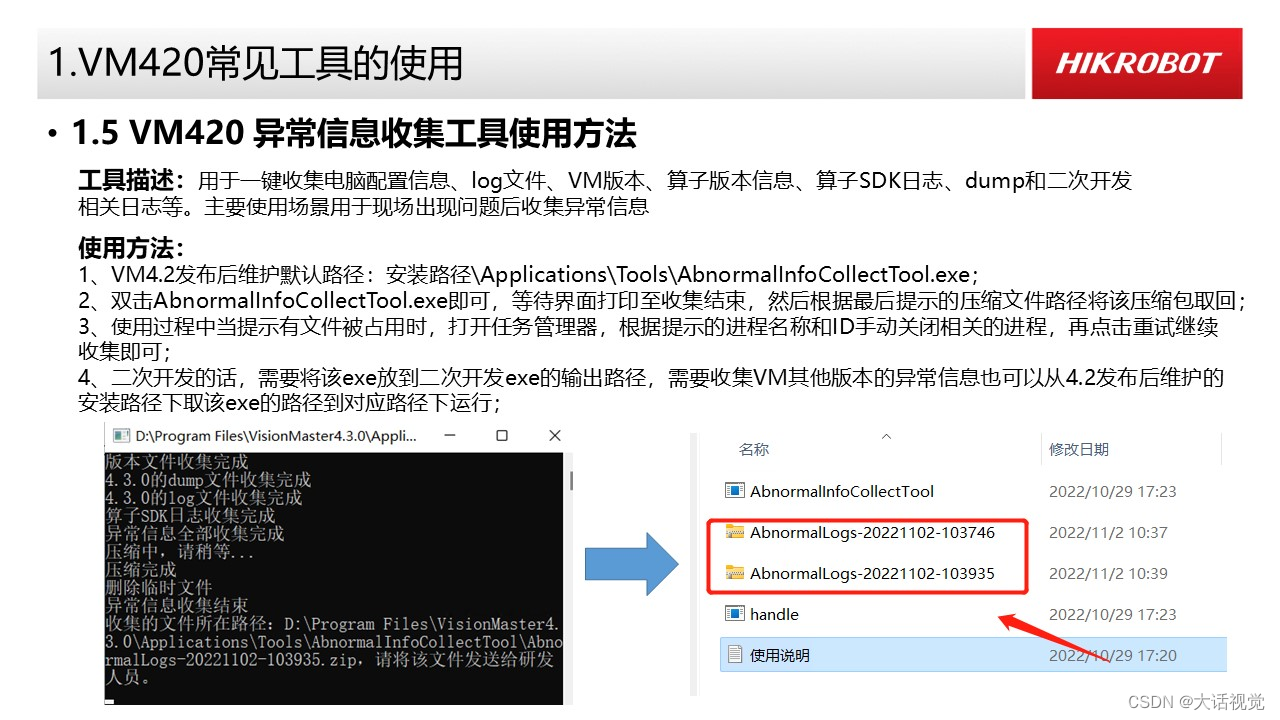Click the console line '异常信息全部收集完成'
Screen dimensions: 1280x720
(x=195, y=534)
